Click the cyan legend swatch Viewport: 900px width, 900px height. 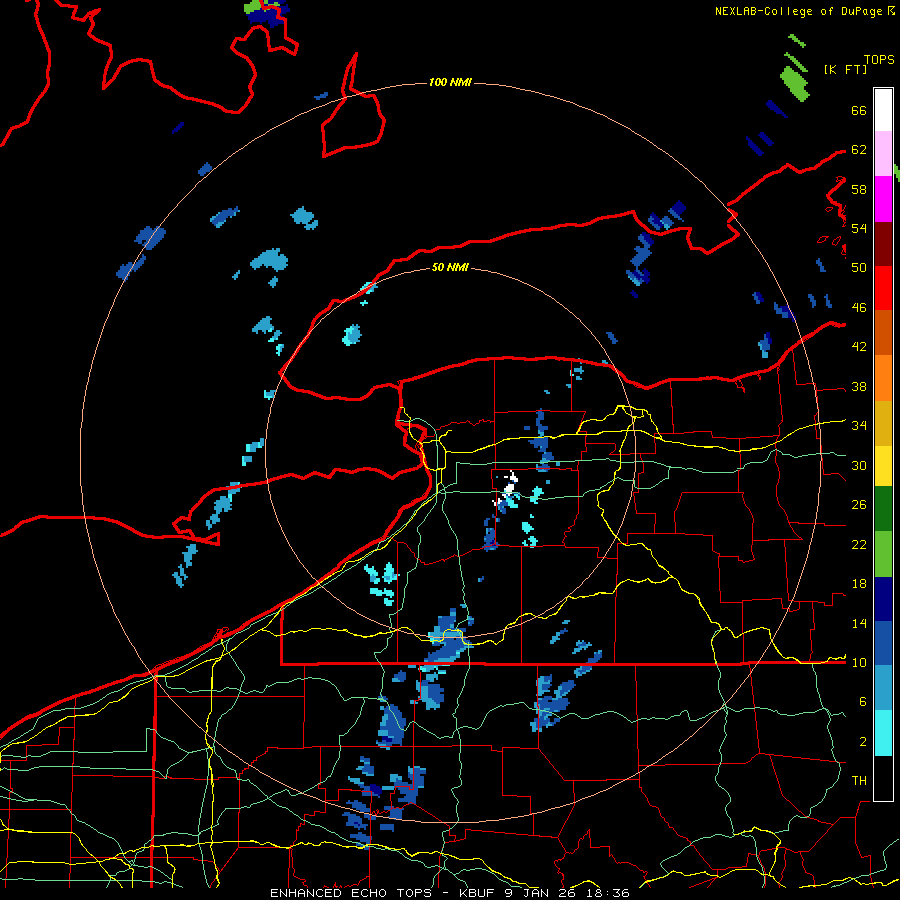(883, 733)
